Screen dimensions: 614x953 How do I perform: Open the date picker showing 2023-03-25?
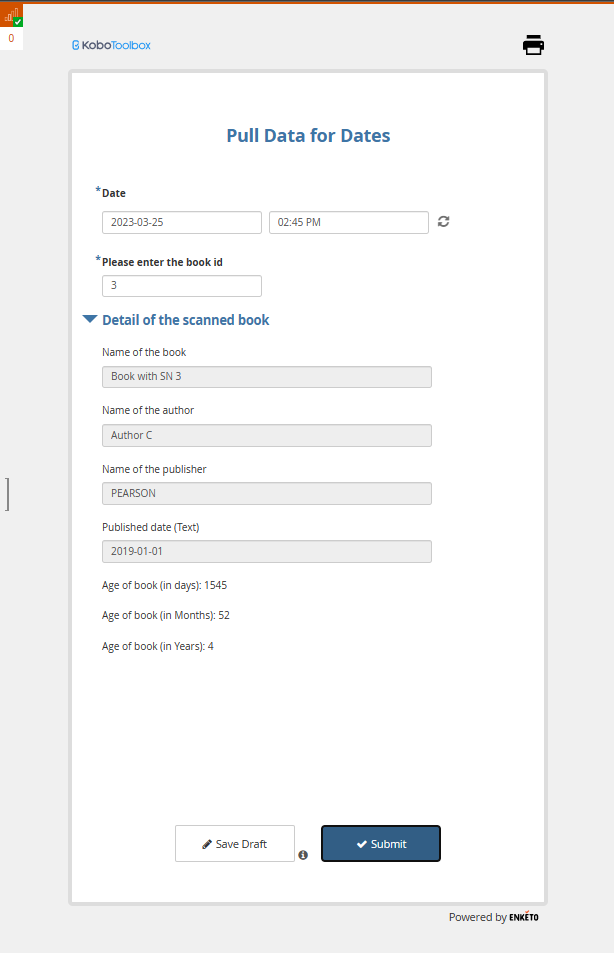tap(181, 222)
